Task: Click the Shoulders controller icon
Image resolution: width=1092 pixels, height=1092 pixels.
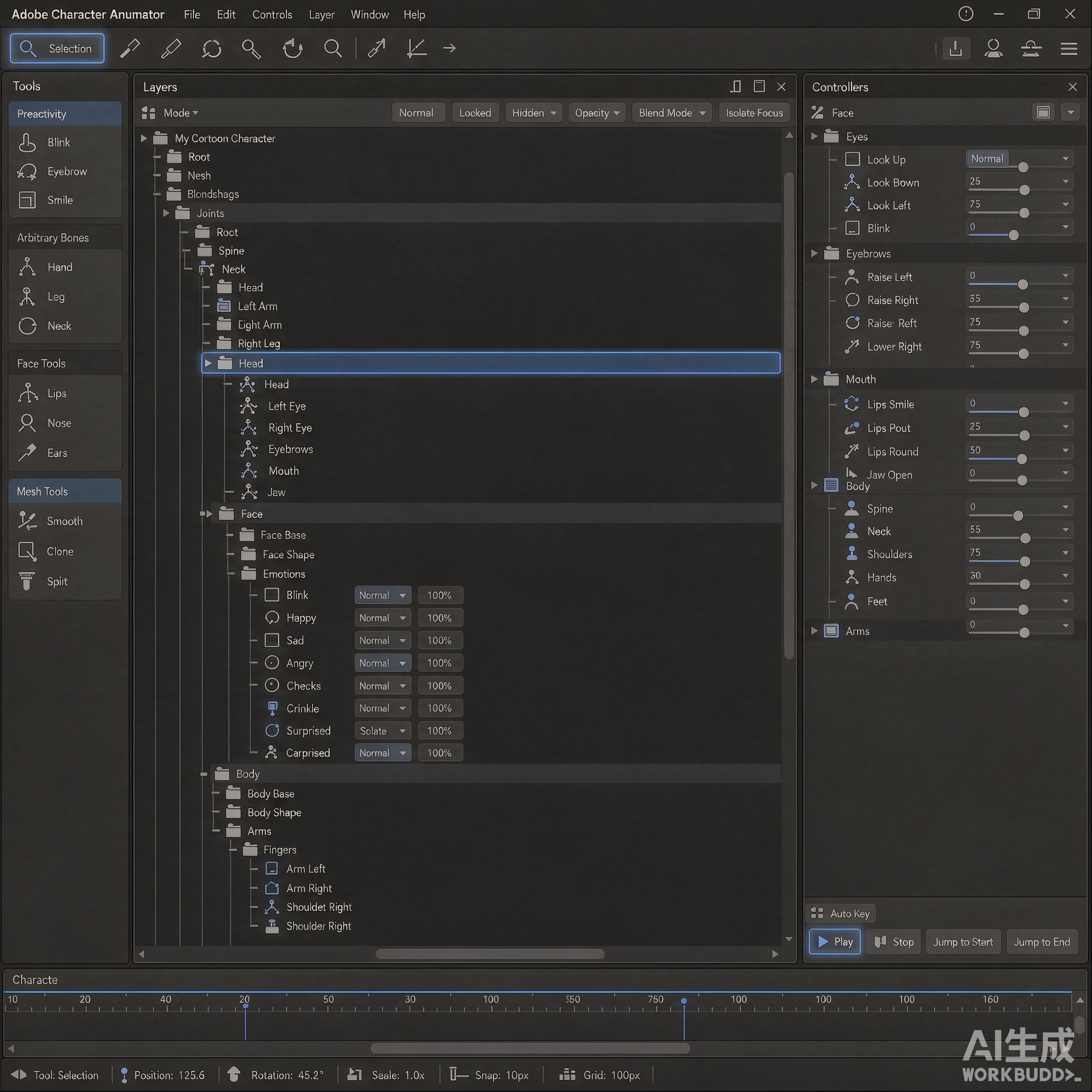Action: point(852,554)
